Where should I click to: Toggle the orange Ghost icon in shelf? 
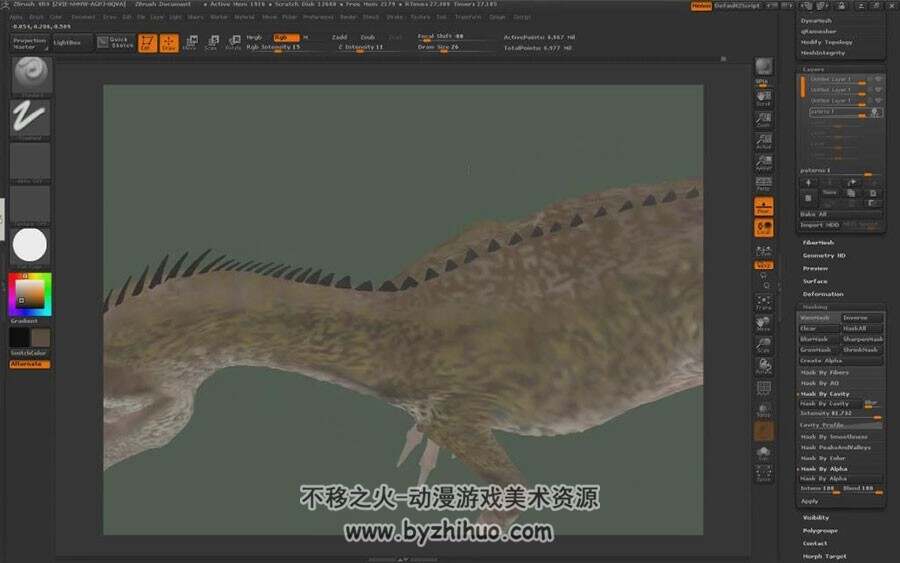coord(763,431)
